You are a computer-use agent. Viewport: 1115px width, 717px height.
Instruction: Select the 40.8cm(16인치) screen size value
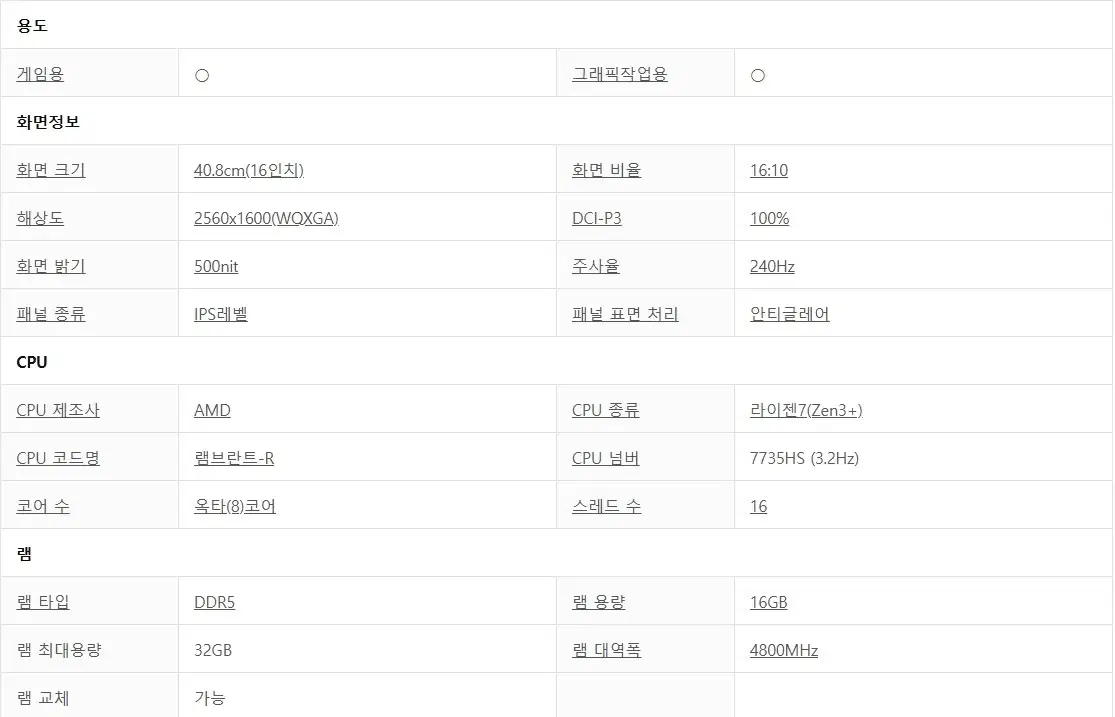[249, 170]
